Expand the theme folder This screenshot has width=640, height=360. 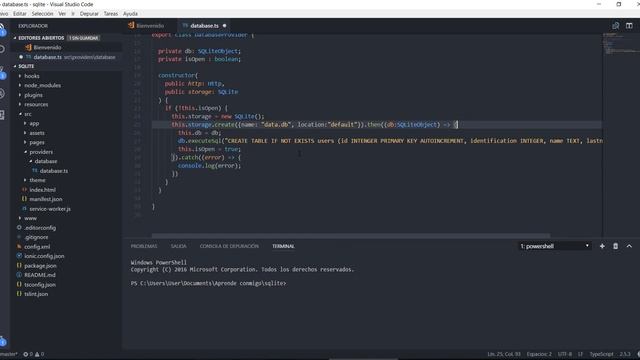[37, 180]
